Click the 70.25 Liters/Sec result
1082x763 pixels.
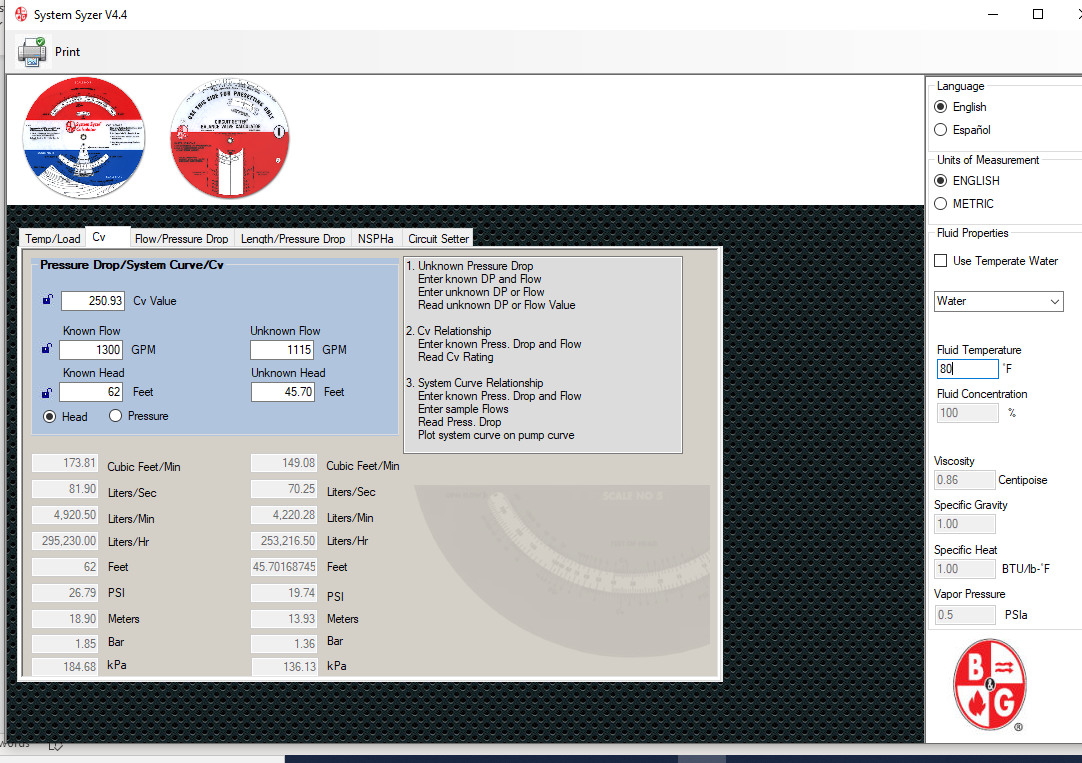pos(284,489)
